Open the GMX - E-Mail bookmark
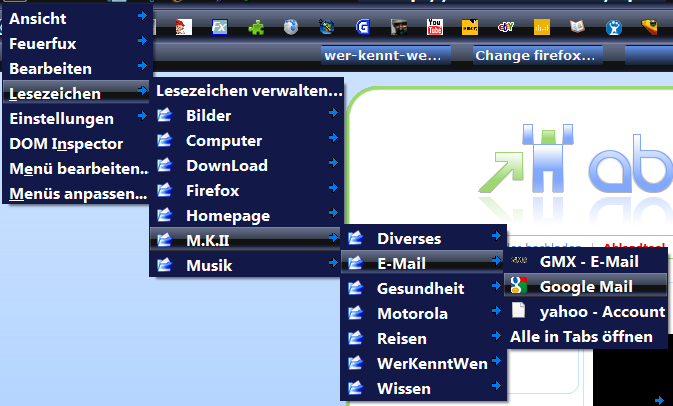Image resolution: width=673 pixels, height=406 pixels. [x=586, y=261]
